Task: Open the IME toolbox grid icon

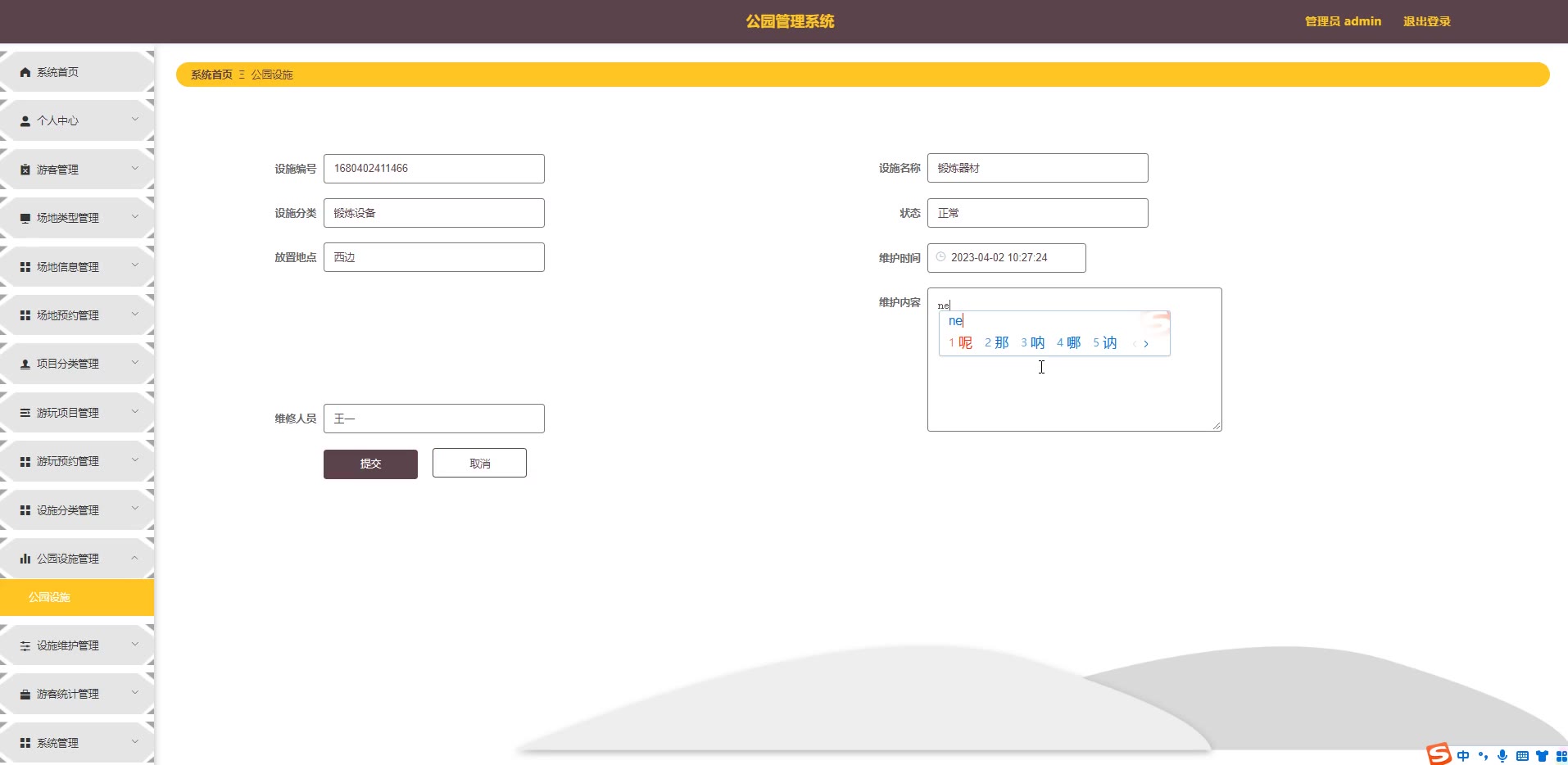Action: tap(1561, 756)
